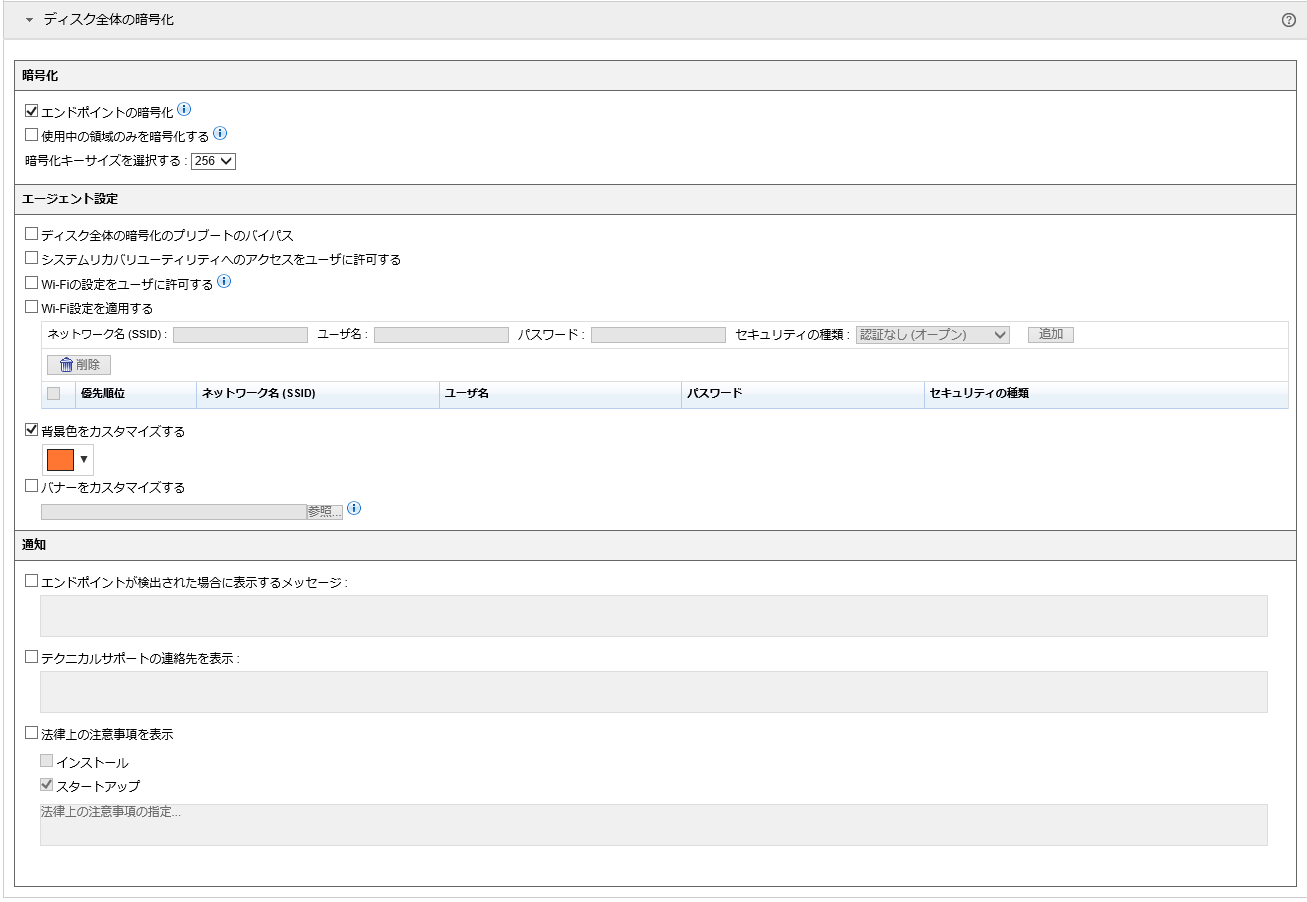Viewport: 1307px width, 902px height.
Task: Sort by 優先順位 column header
Action: [103, 394]
